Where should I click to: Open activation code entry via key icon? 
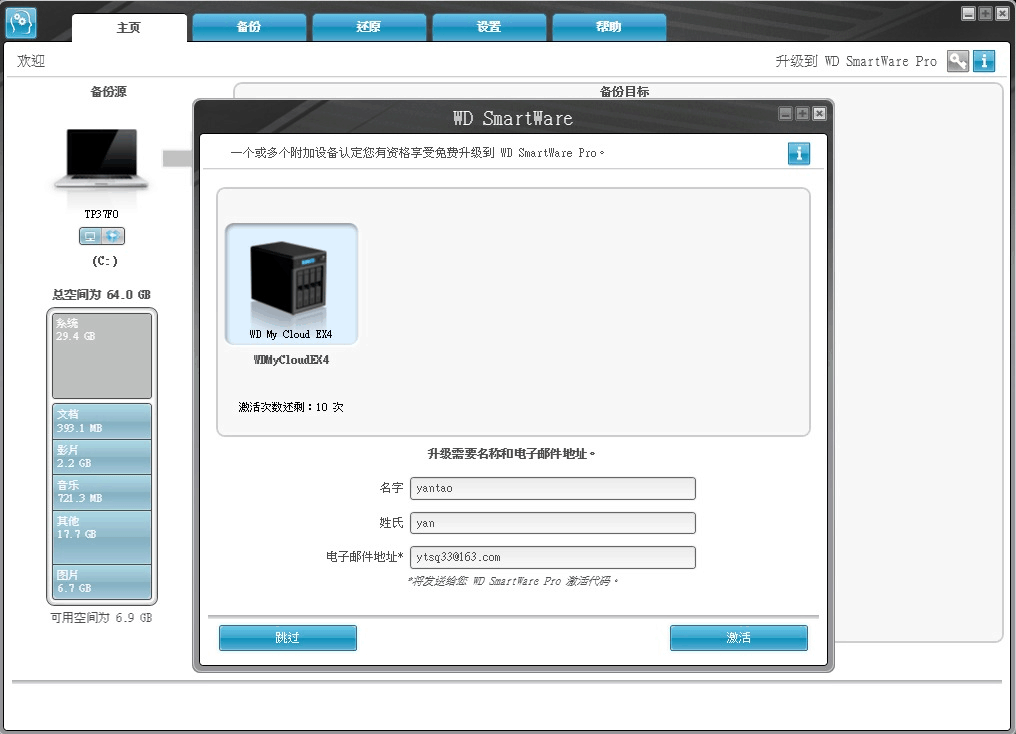[x=957, y=61]
